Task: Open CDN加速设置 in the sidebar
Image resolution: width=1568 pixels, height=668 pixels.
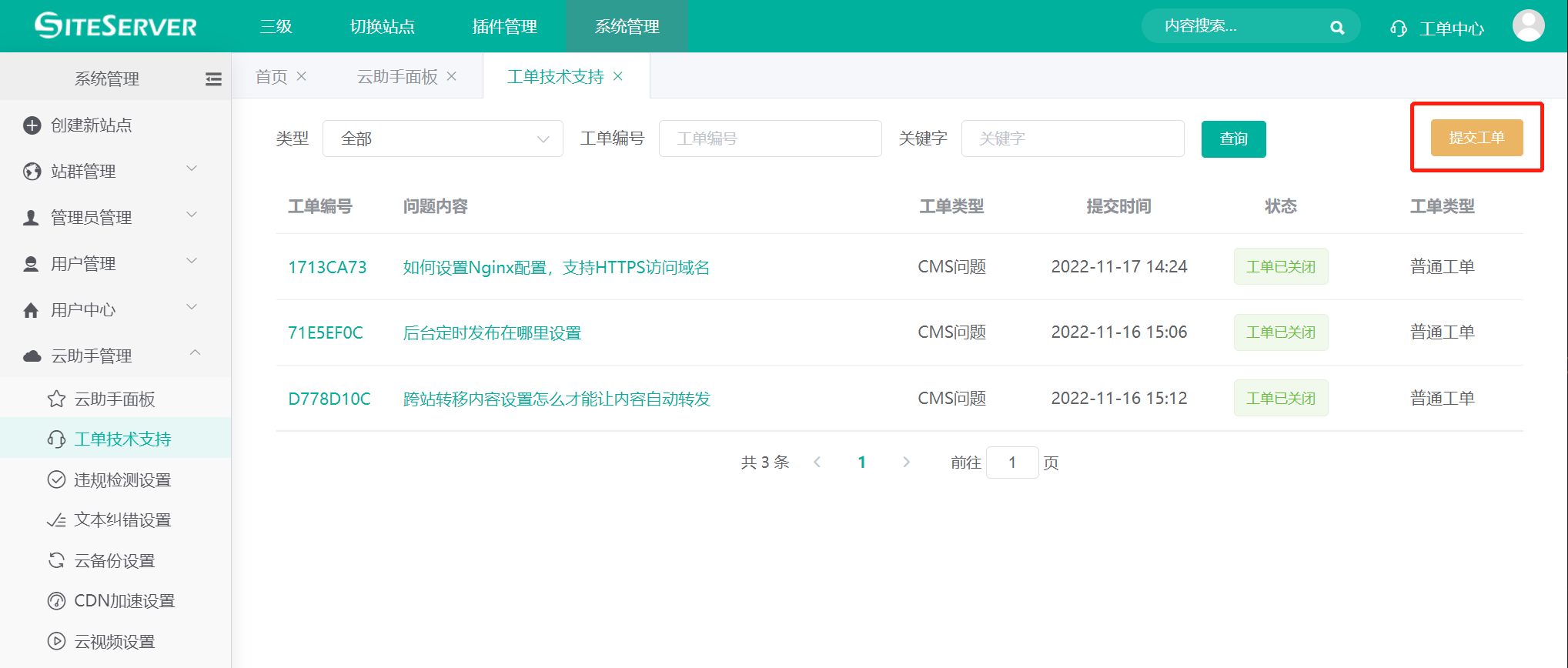Action: click(x=124, y=601)
